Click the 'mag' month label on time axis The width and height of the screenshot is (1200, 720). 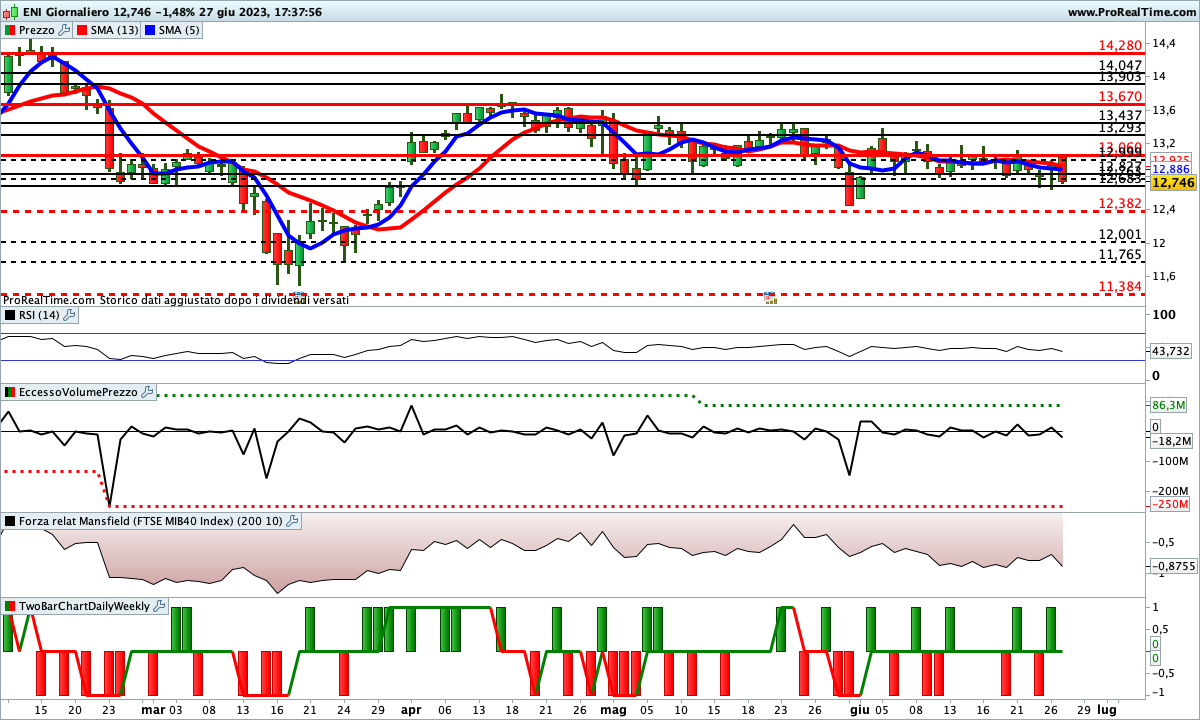613,709
